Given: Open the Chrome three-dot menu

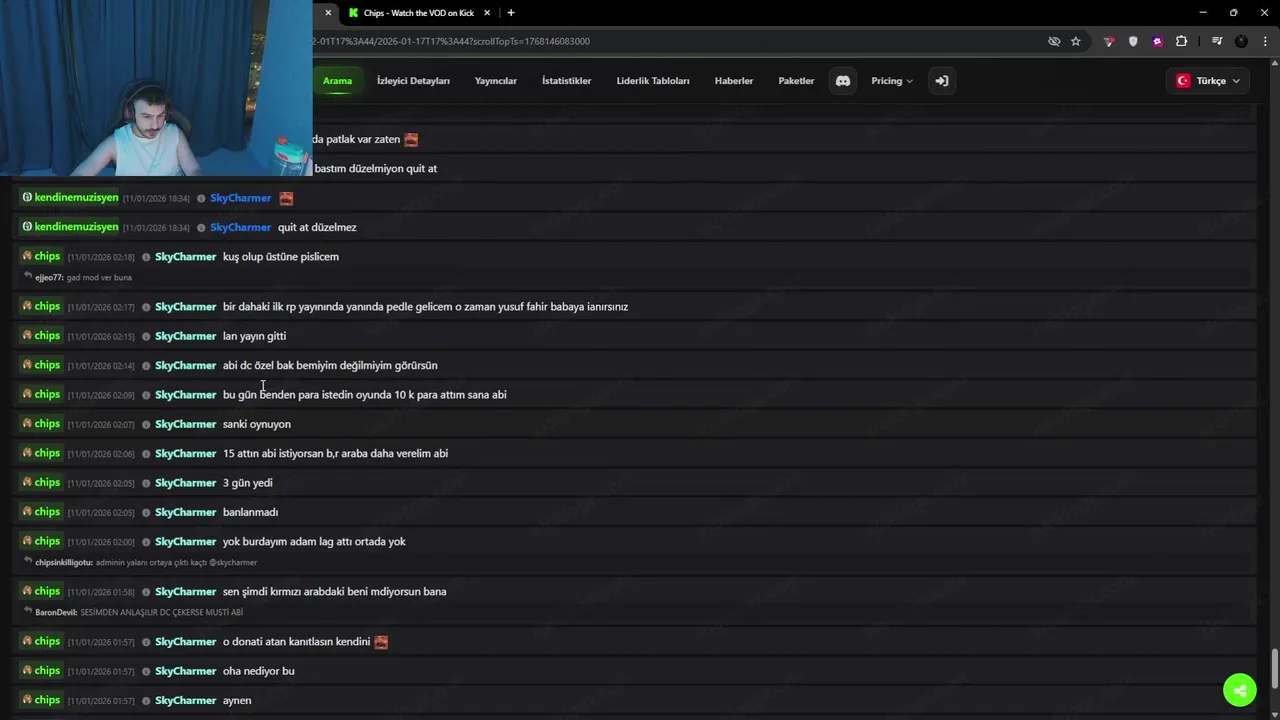Looking at the screenshot, I should [x=1266, y=41].
